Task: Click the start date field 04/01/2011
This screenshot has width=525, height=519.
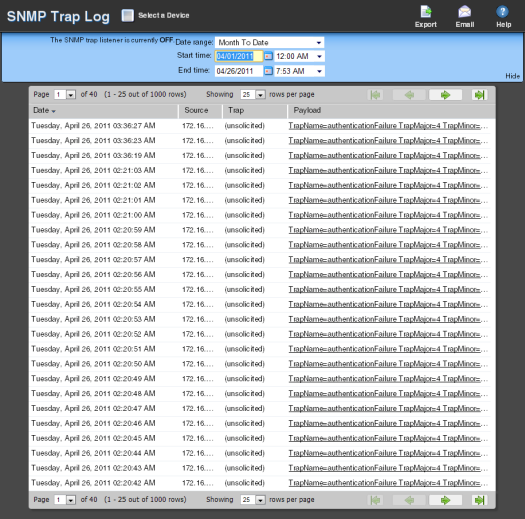Action: point(238,56)
